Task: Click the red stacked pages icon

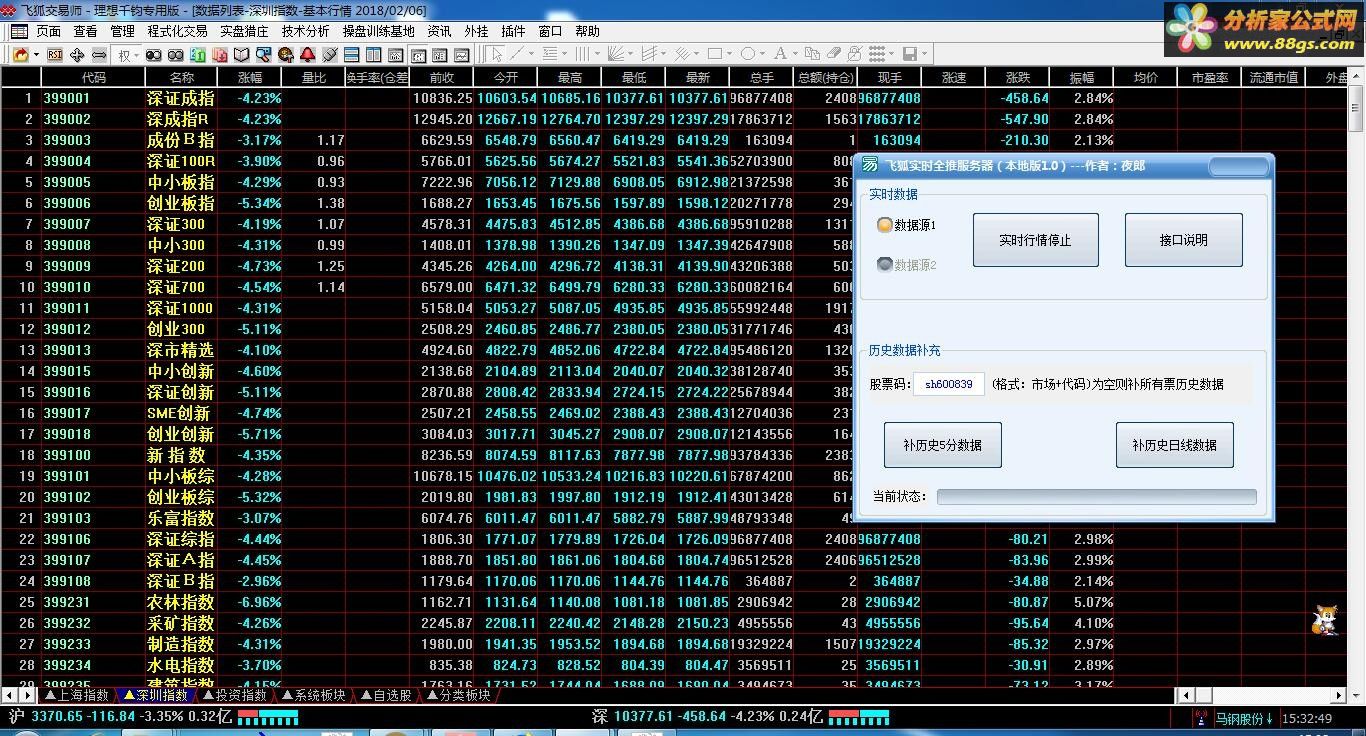Action: [220, 54]
